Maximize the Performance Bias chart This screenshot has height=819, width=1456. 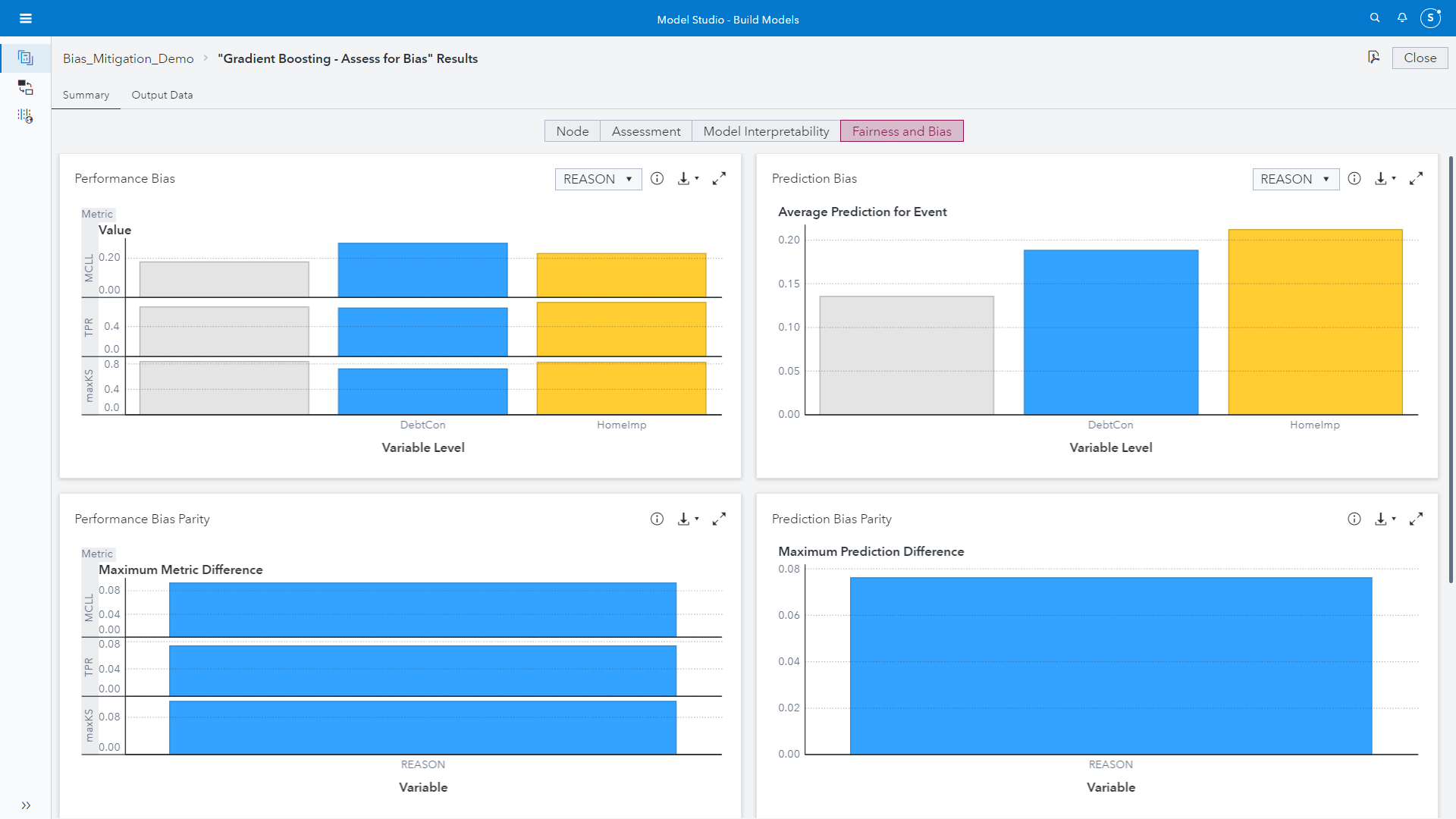[x=719, y=178]
